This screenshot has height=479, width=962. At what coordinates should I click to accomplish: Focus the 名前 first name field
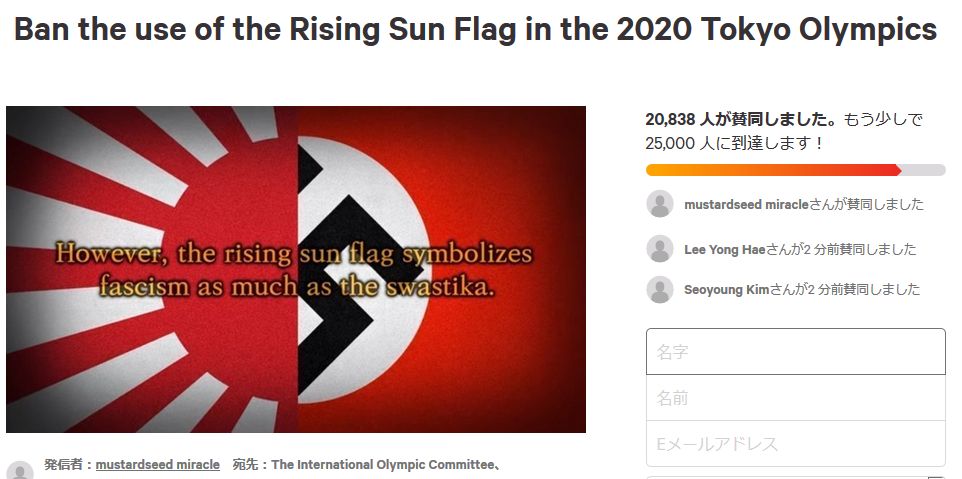[x=795, y=398]
